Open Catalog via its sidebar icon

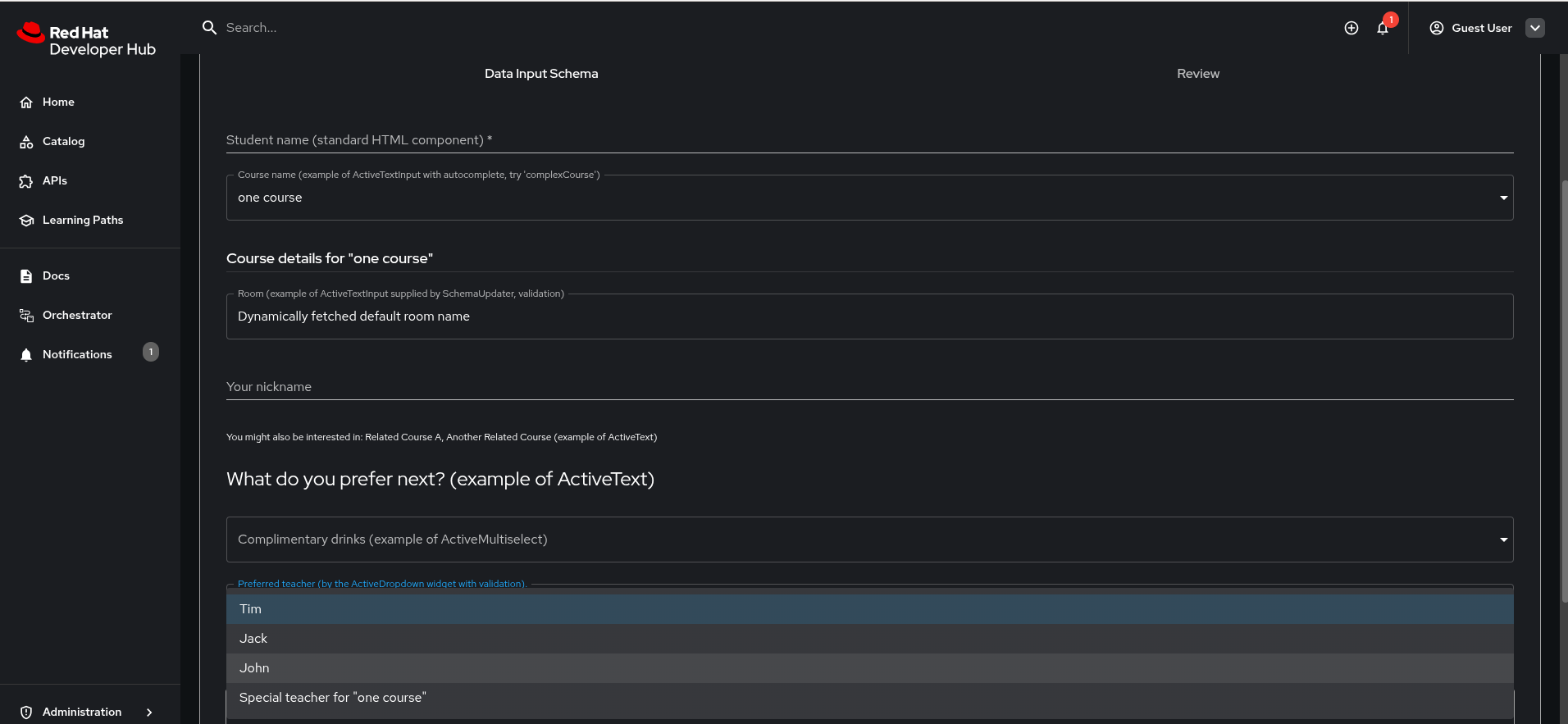[26, 142]
